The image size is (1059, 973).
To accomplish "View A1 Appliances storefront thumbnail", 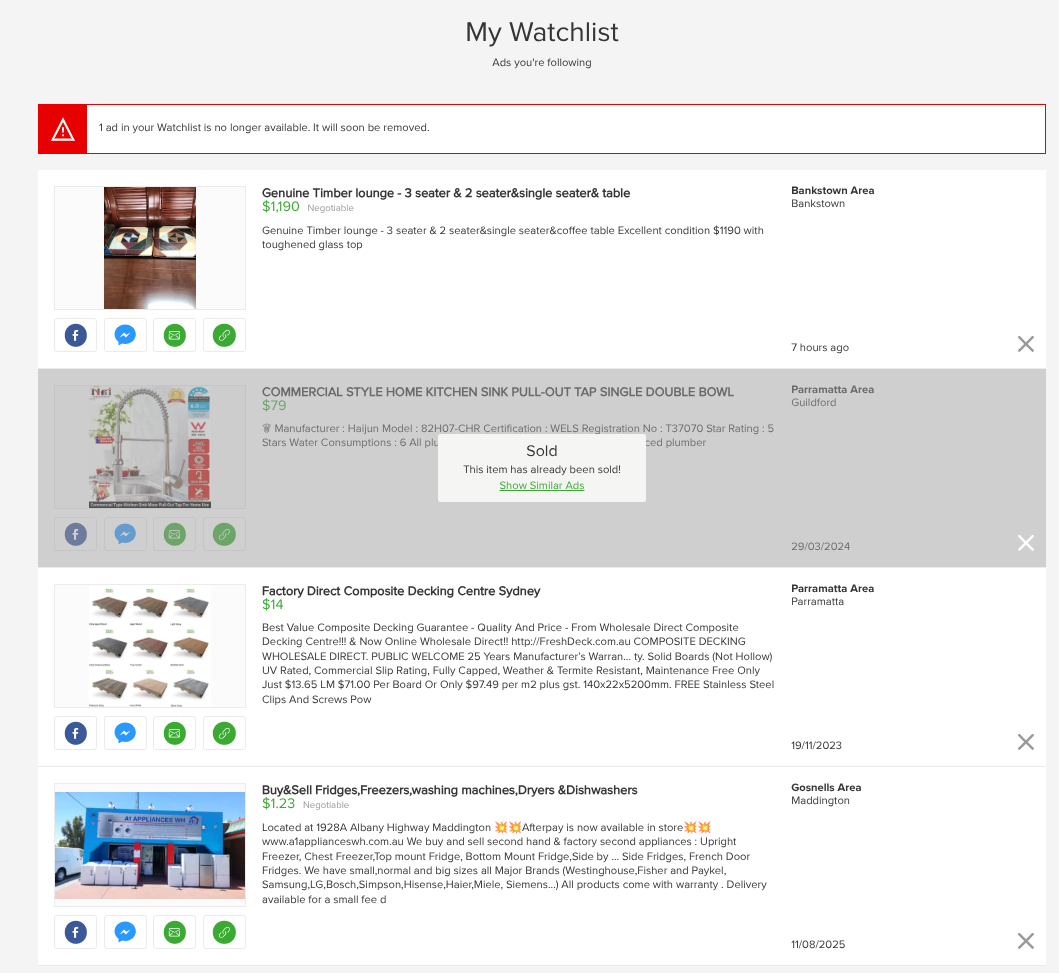I will [150, 845].
